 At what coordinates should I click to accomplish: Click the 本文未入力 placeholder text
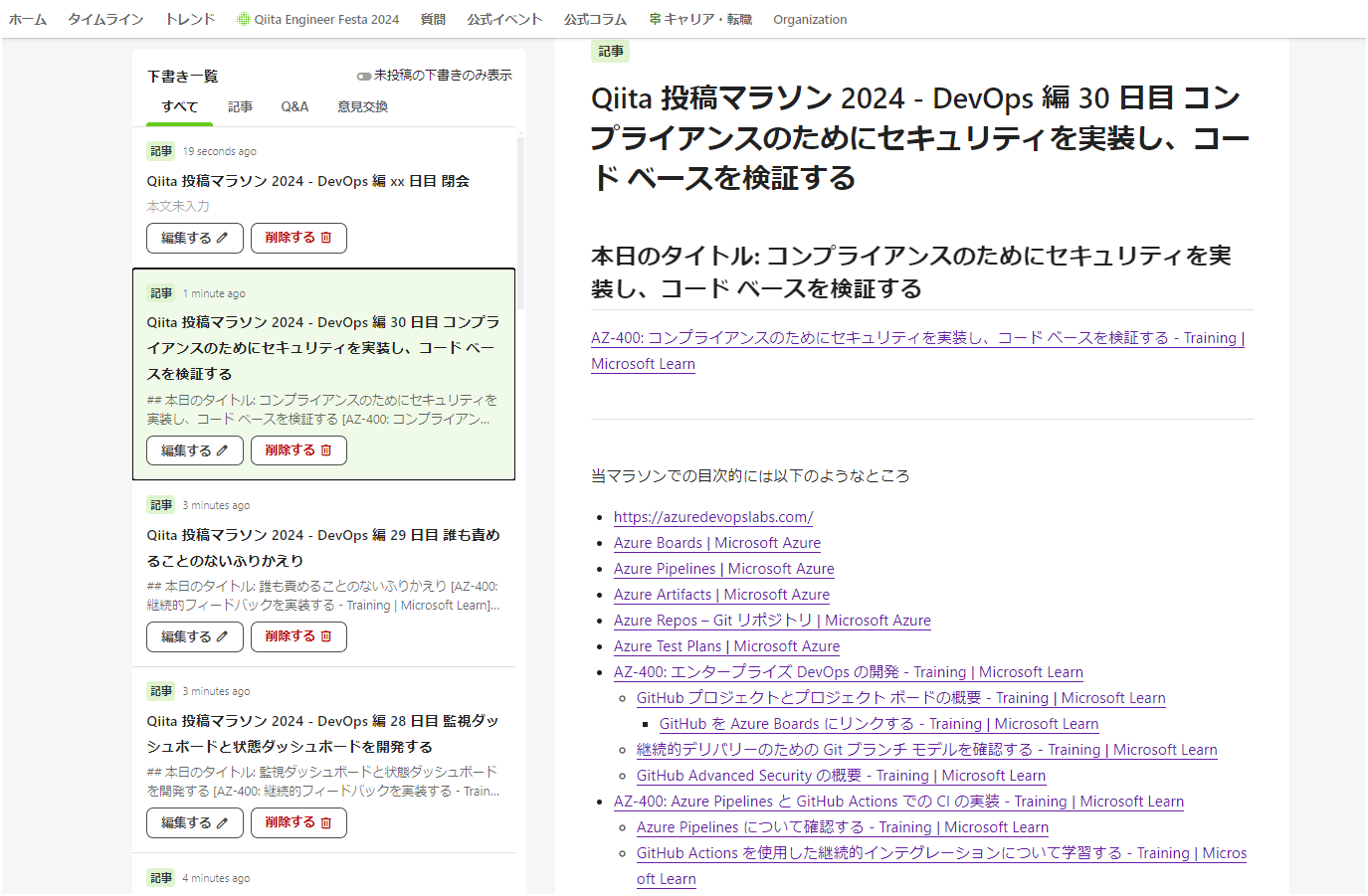(x=178, y=206)
